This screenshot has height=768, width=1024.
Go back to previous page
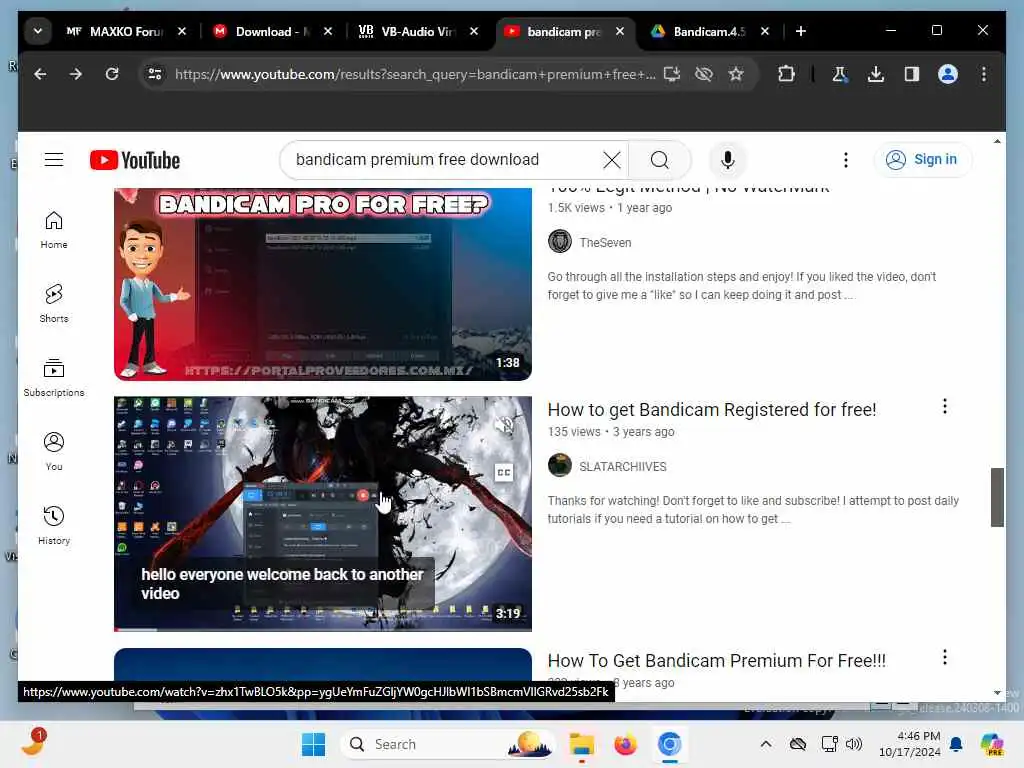pos(40,74)
